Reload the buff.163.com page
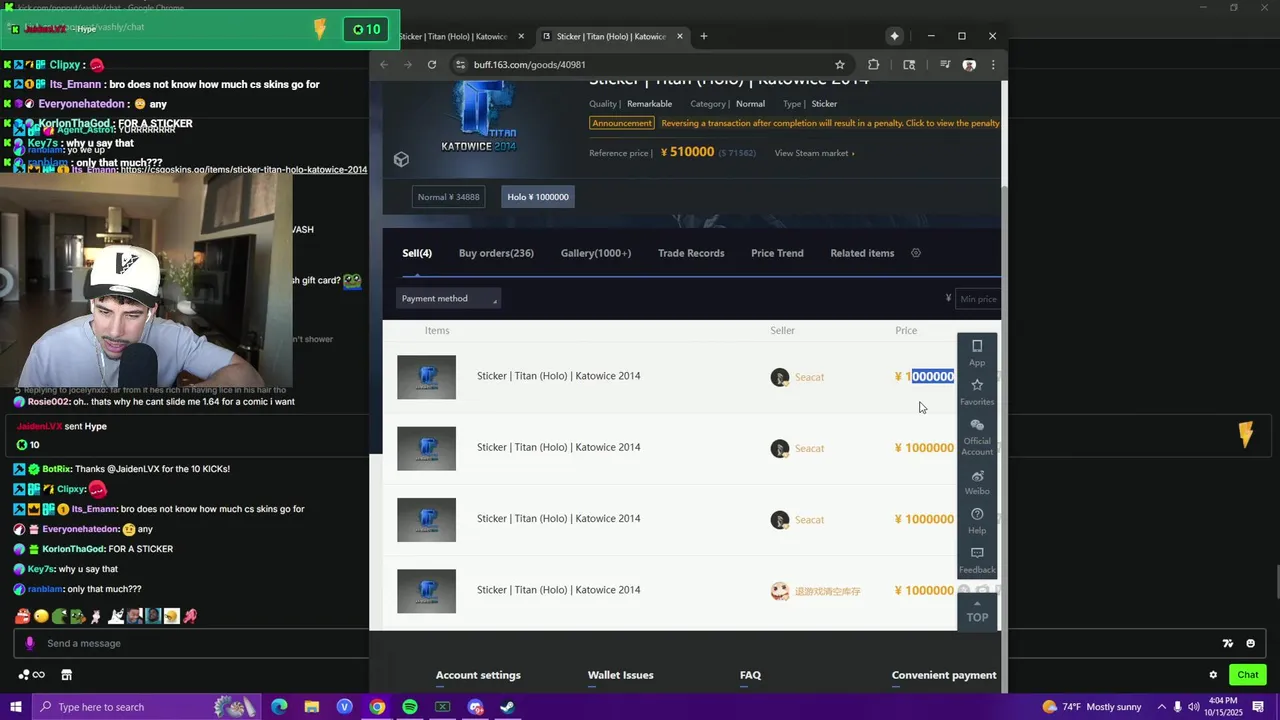This screenshot has width=1280, height=720. [431, 65]
